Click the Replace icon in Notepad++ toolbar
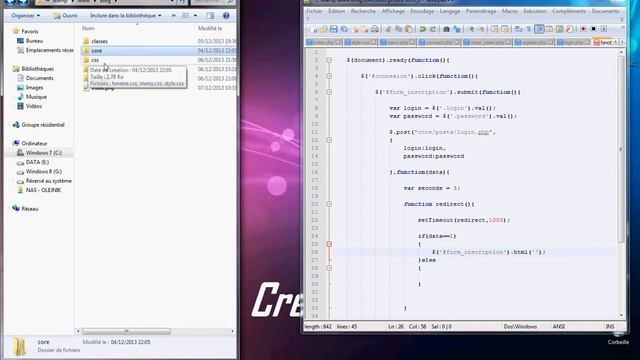The width and height of the screenshot is (640, 360). pos(457,29)
